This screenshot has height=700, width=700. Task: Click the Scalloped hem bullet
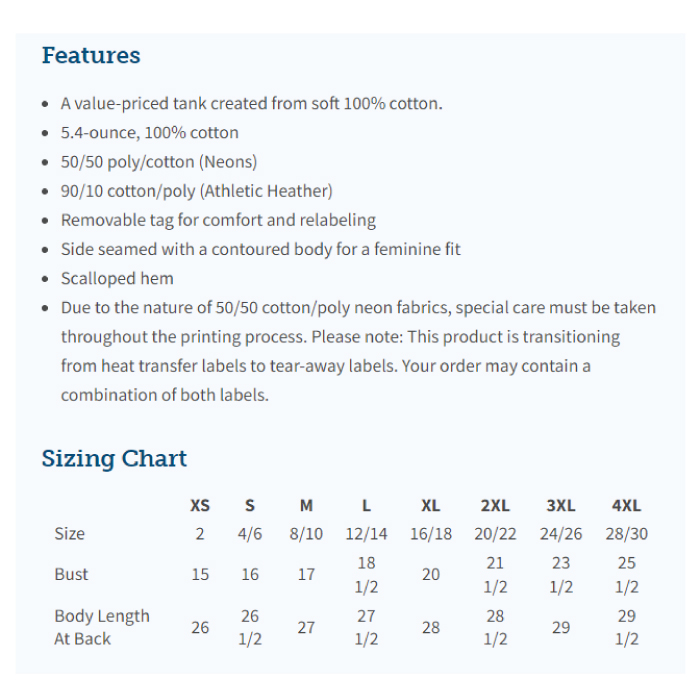click(x=117, y=279)
